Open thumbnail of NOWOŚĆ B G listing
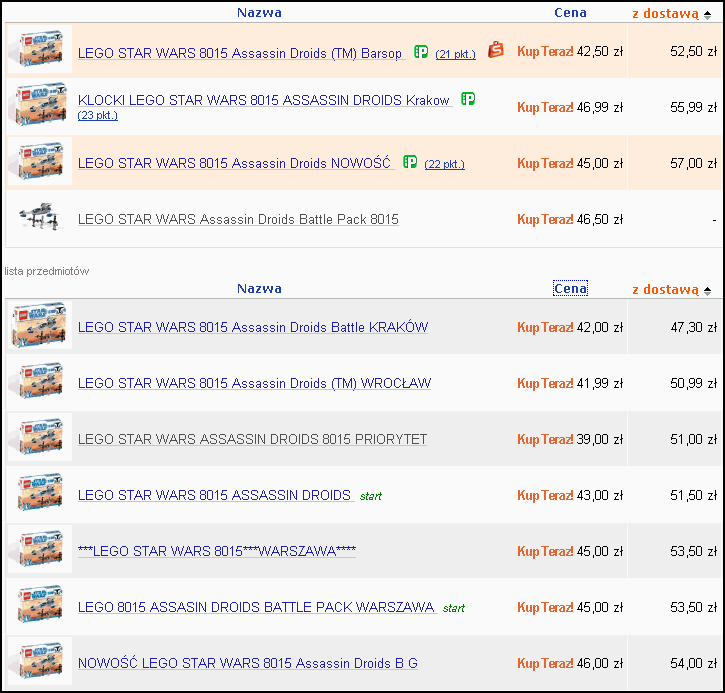Image resolution: width=725 pixels, height=693 pixels. pos(40,661)
